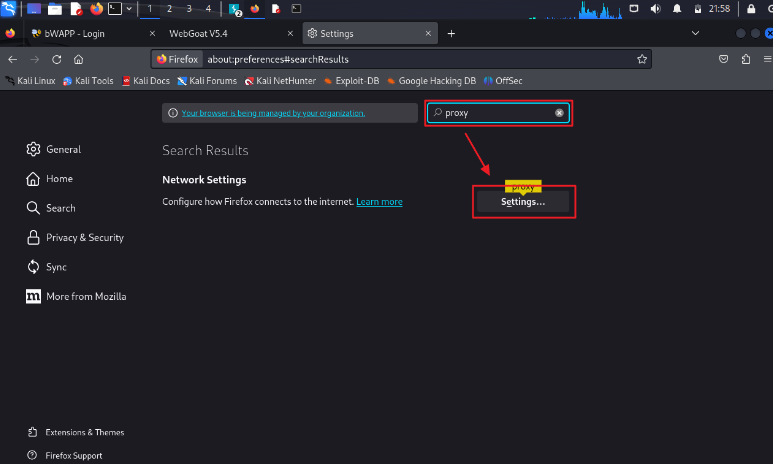
Task: Expand the list all tabs chevron
Action: (x=695, y=33)
